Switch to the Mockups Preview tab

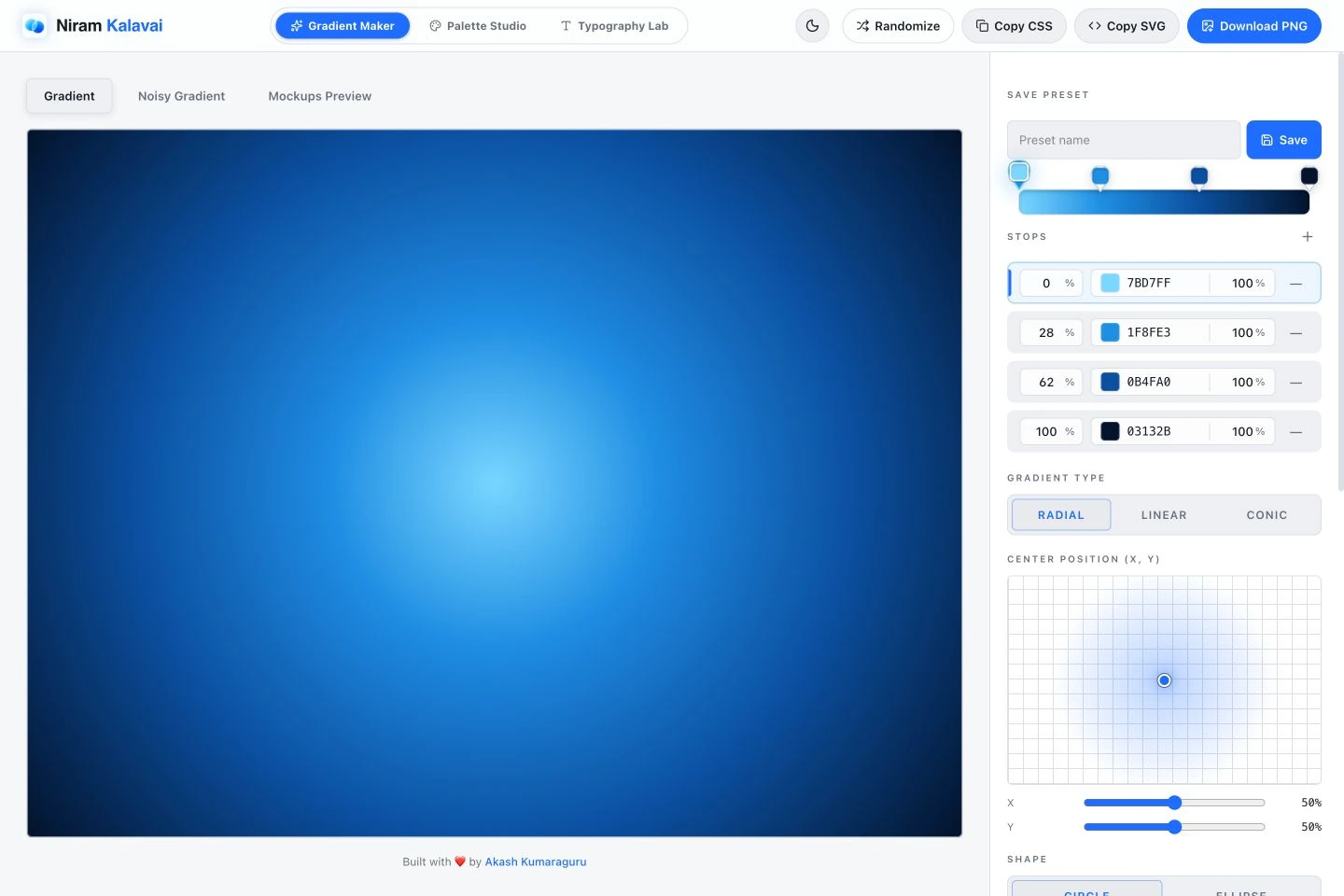[319, 96]
